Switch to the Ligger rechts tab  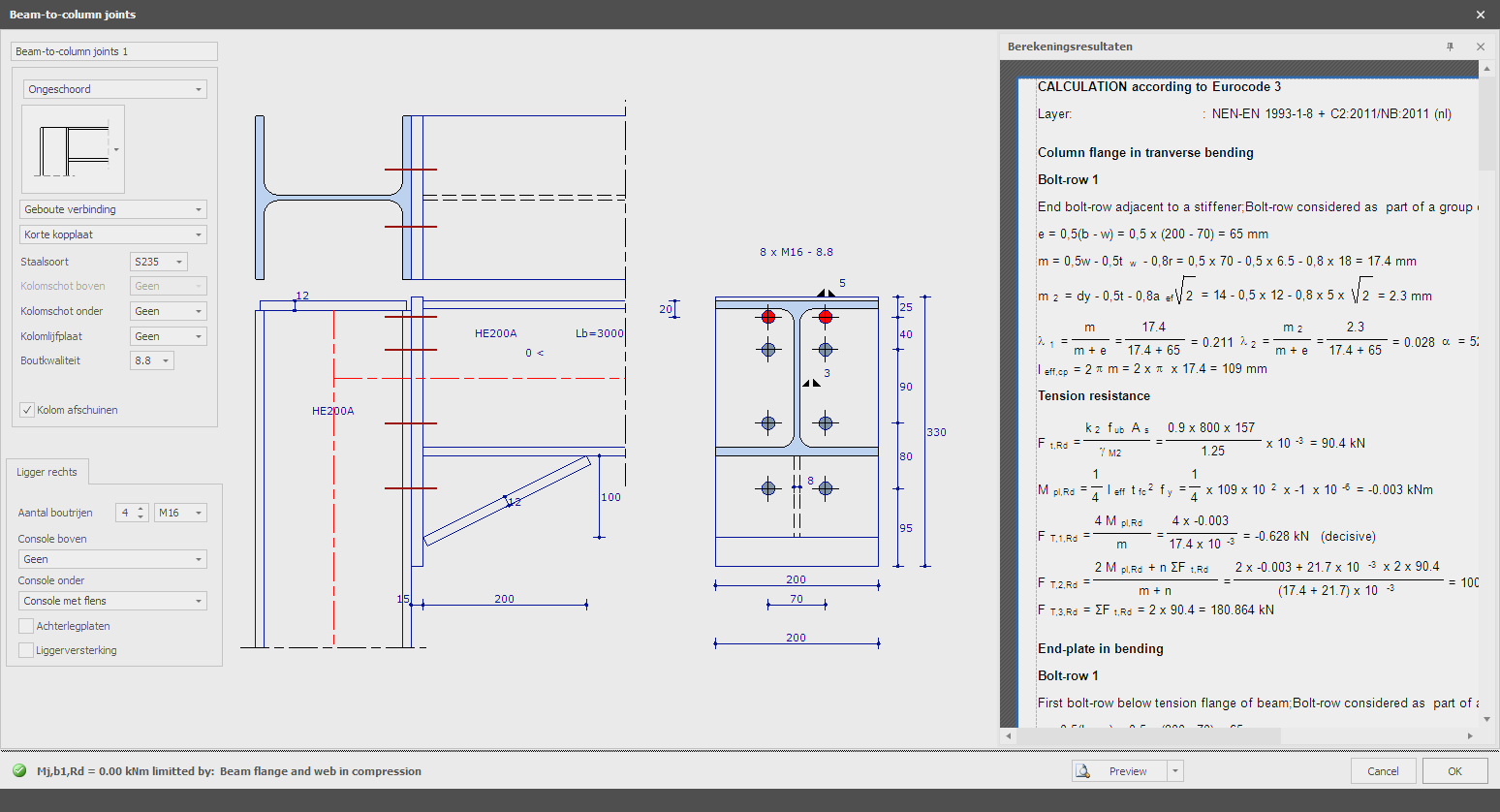click(47, 472)
